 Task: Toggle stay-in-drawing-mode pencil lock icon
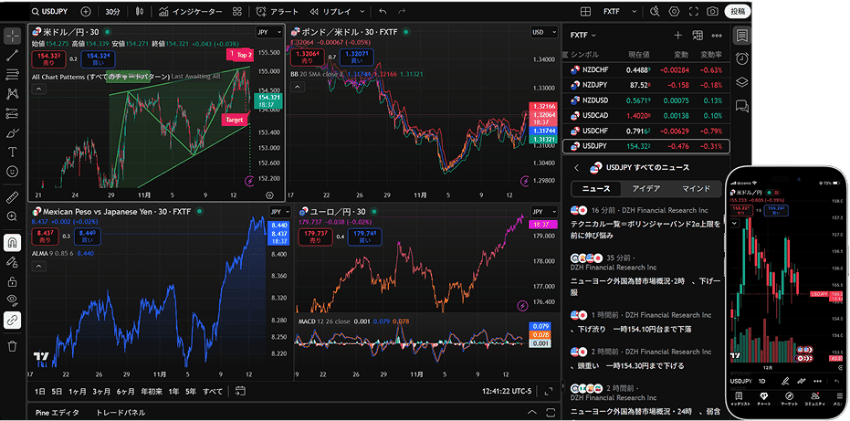(12, 262)
